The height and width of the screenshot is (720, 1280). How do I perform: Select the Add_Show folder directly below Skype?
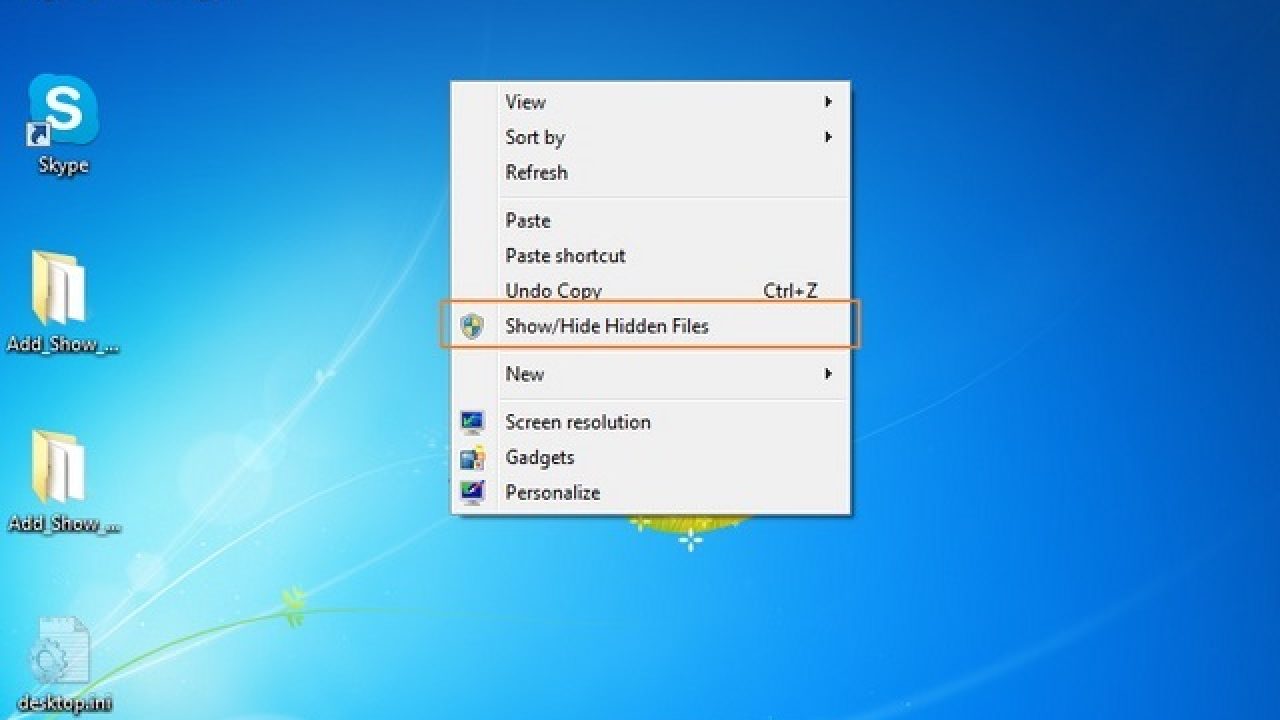(x=60, y=290)
